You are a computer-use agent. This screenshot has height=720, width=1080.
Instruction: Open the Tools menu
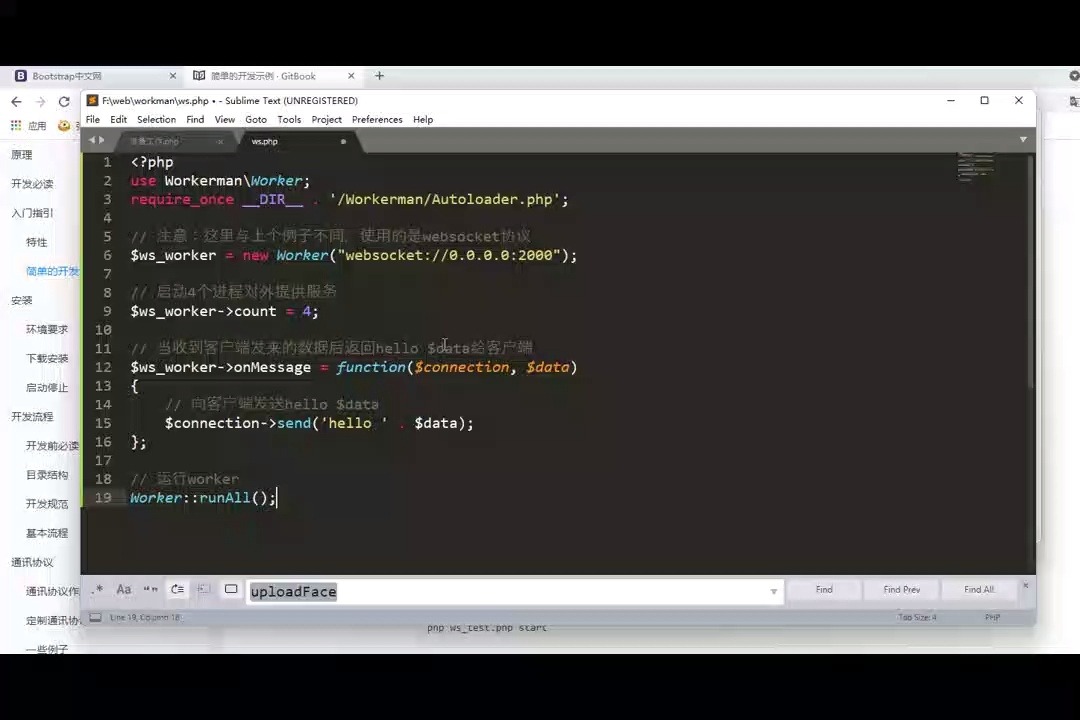[x=289, y=119]
